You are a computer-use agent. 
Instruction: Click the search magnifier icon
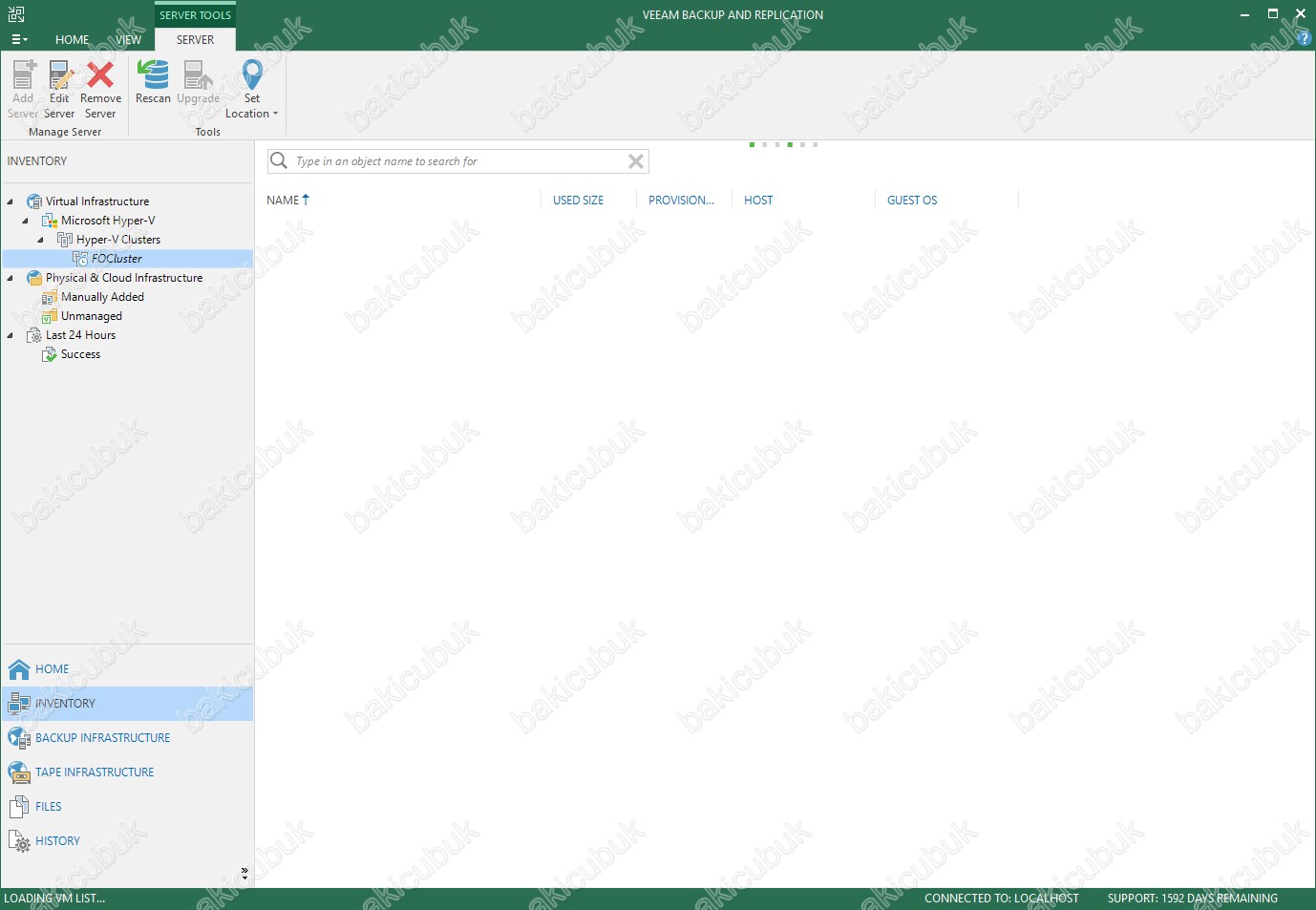coord(279,160)
